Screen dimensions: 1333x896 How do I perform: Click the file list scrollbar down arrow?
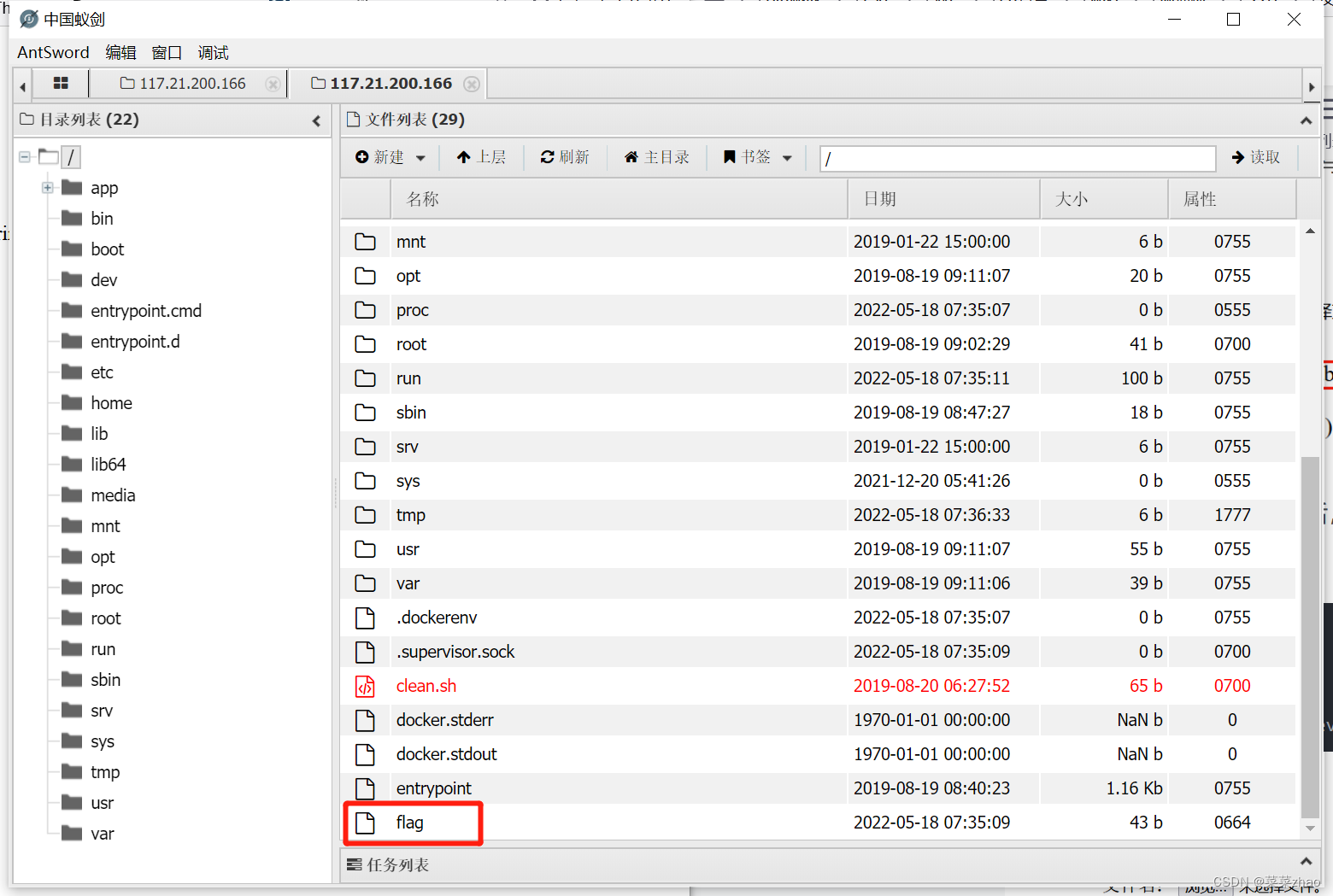click(x=1310, y=828)
